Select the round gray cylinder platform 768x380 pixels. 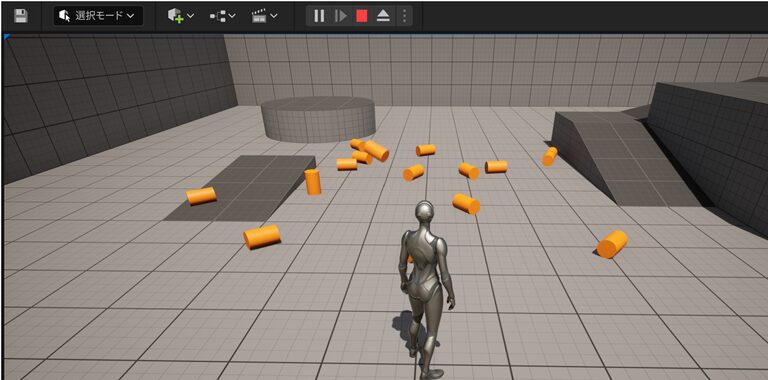point(318,119)
